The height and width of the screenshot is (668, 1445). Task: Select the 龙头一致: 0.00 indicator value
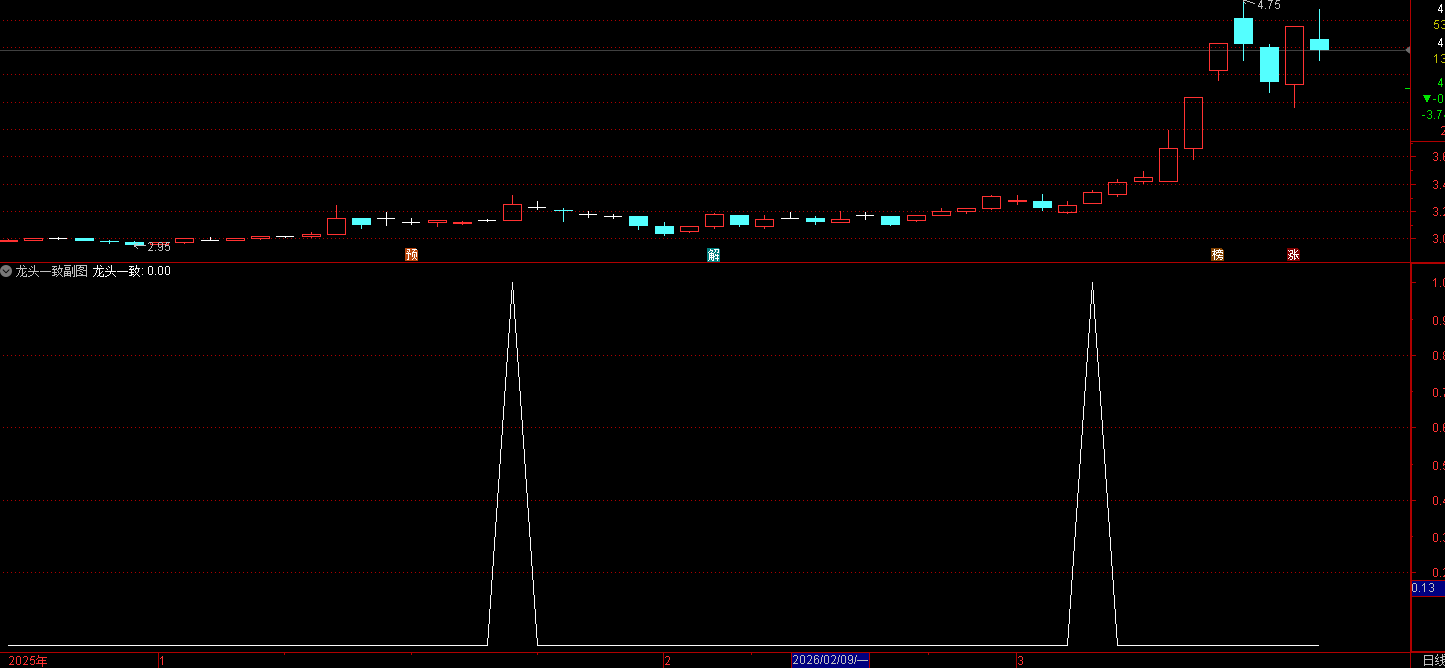click(x=132, y=271)
